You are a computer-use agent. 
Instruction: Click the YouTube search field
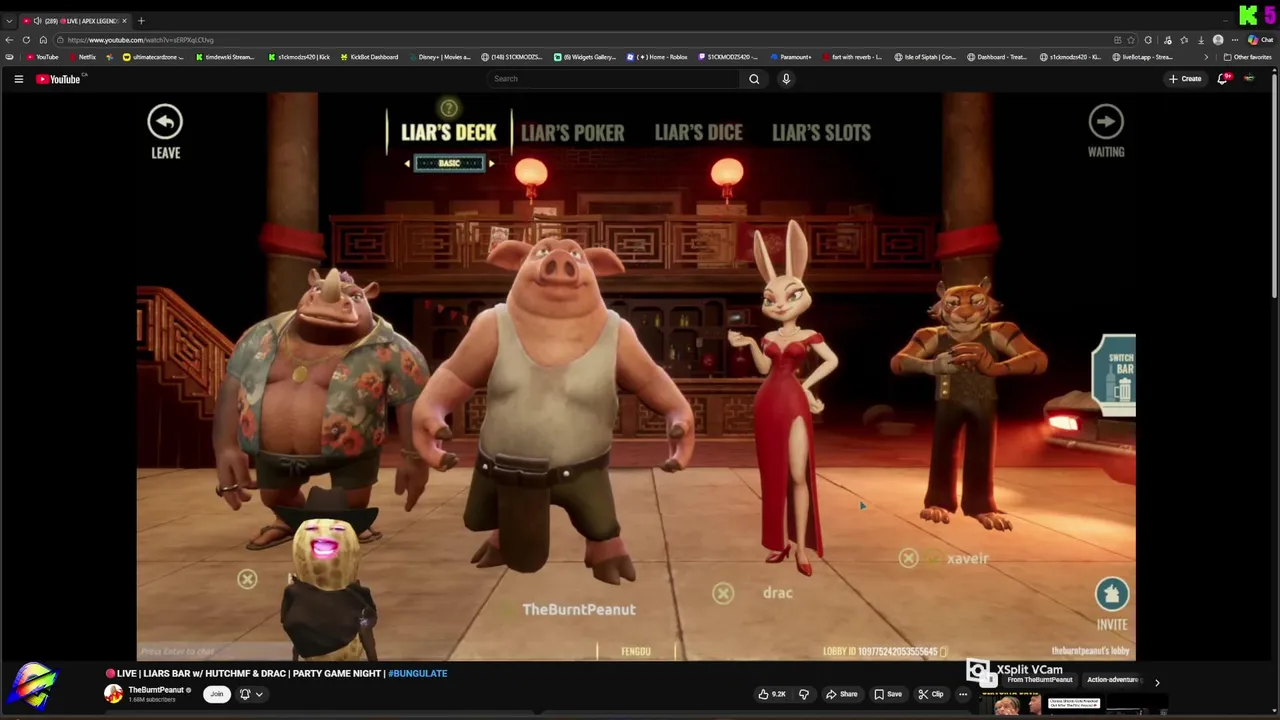click(612, 79)
